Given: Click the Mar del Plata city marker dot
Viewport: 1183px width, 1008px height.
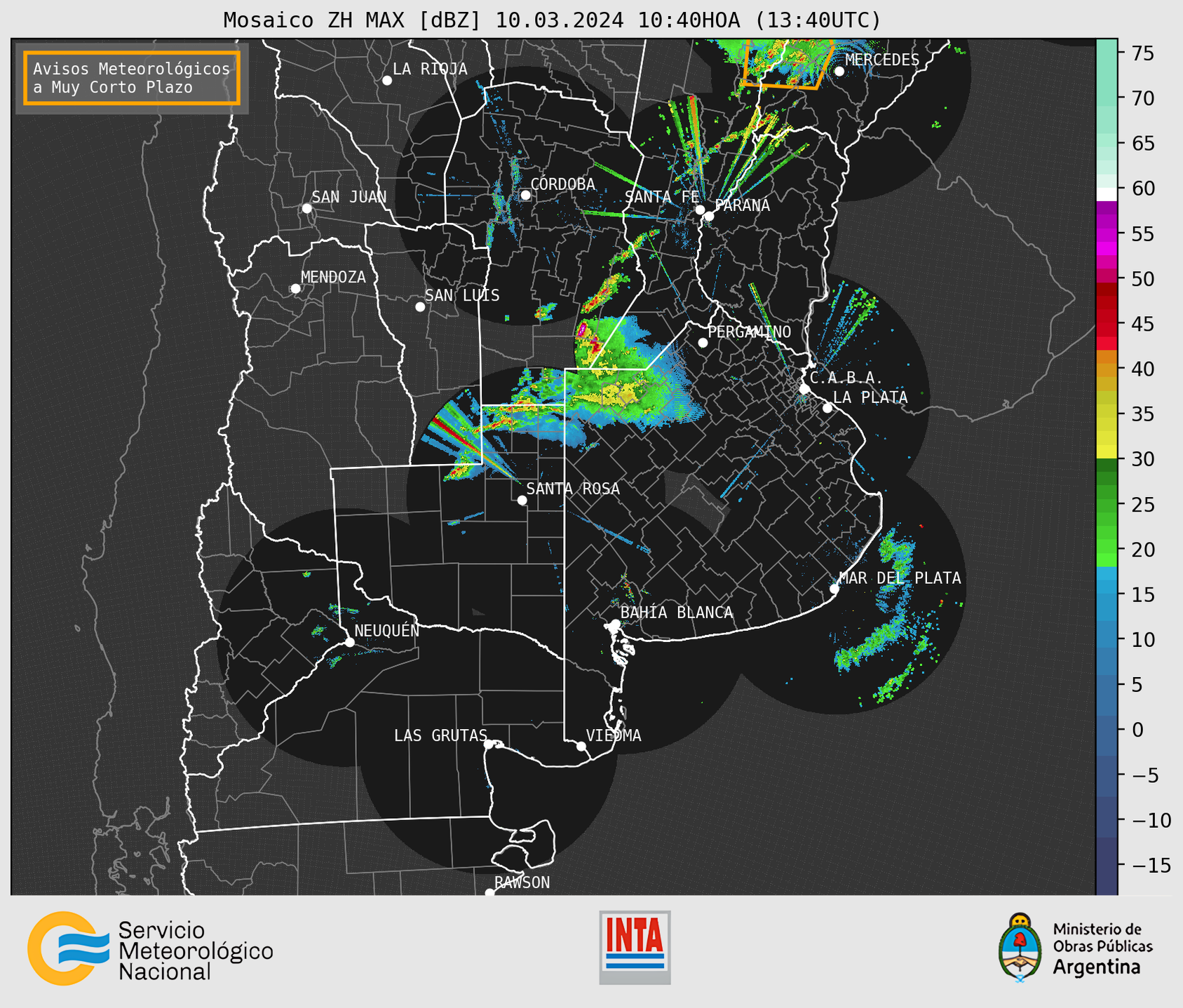Looking at the screenshot, I should [834, 589].
